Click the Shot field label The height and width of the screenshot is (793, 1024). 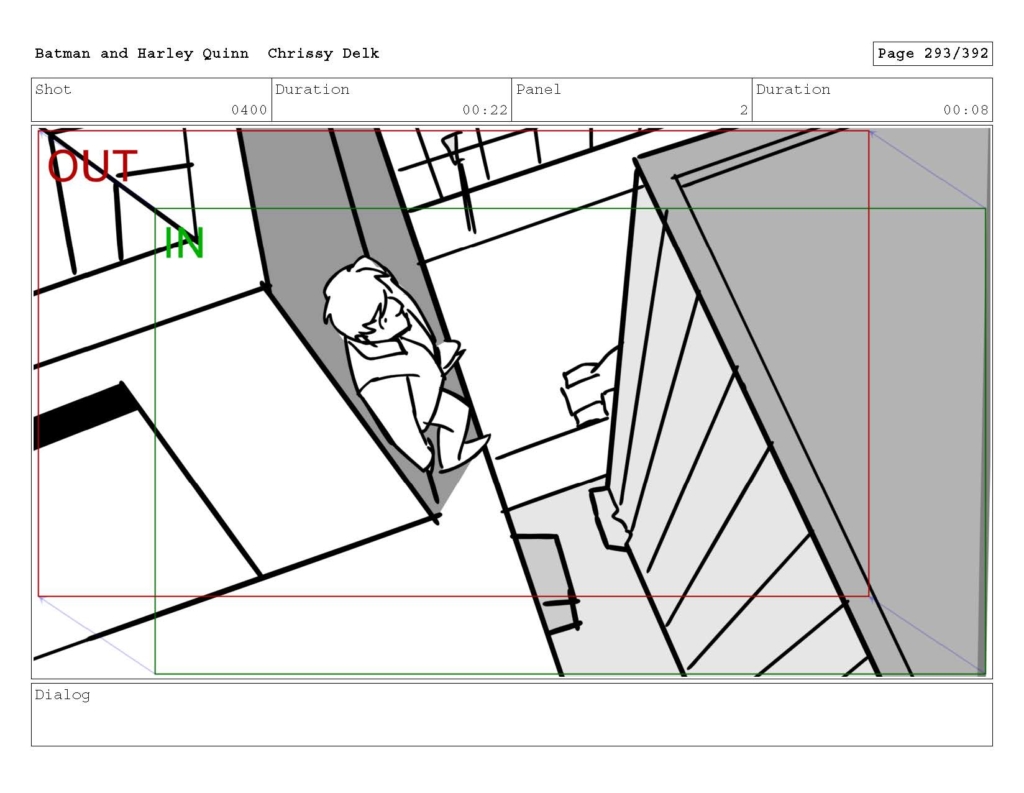[53, 89]
